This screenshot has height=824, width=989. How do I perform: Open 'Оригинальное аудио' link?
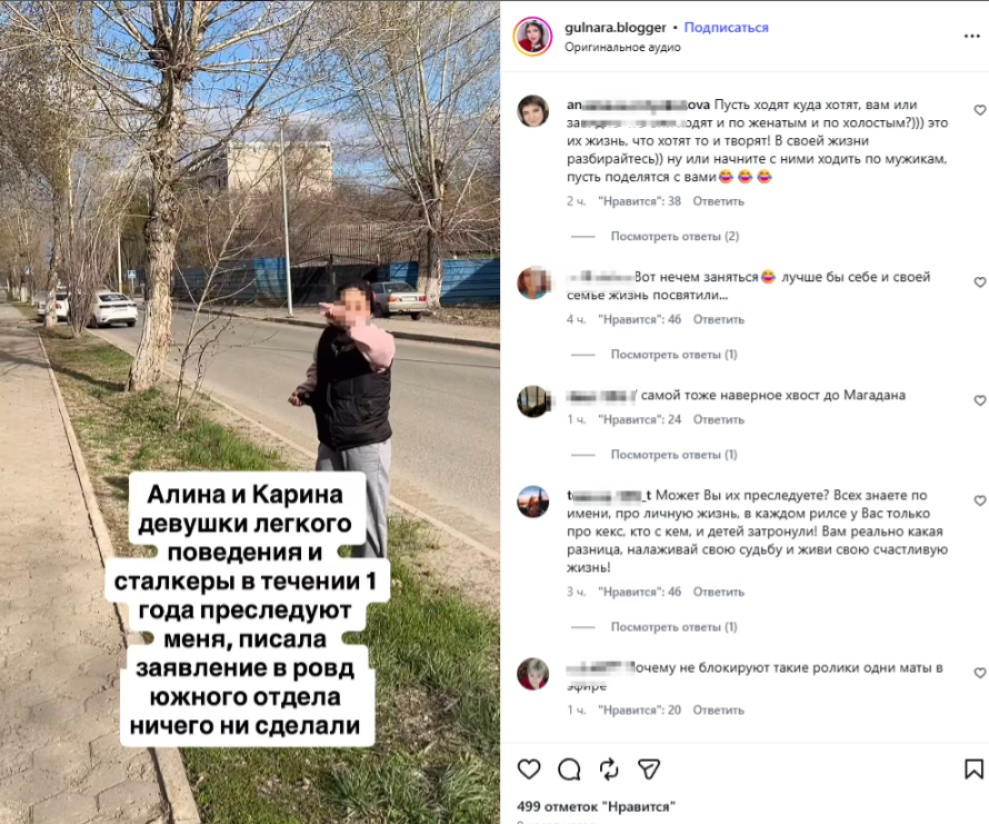coord(623,47)
